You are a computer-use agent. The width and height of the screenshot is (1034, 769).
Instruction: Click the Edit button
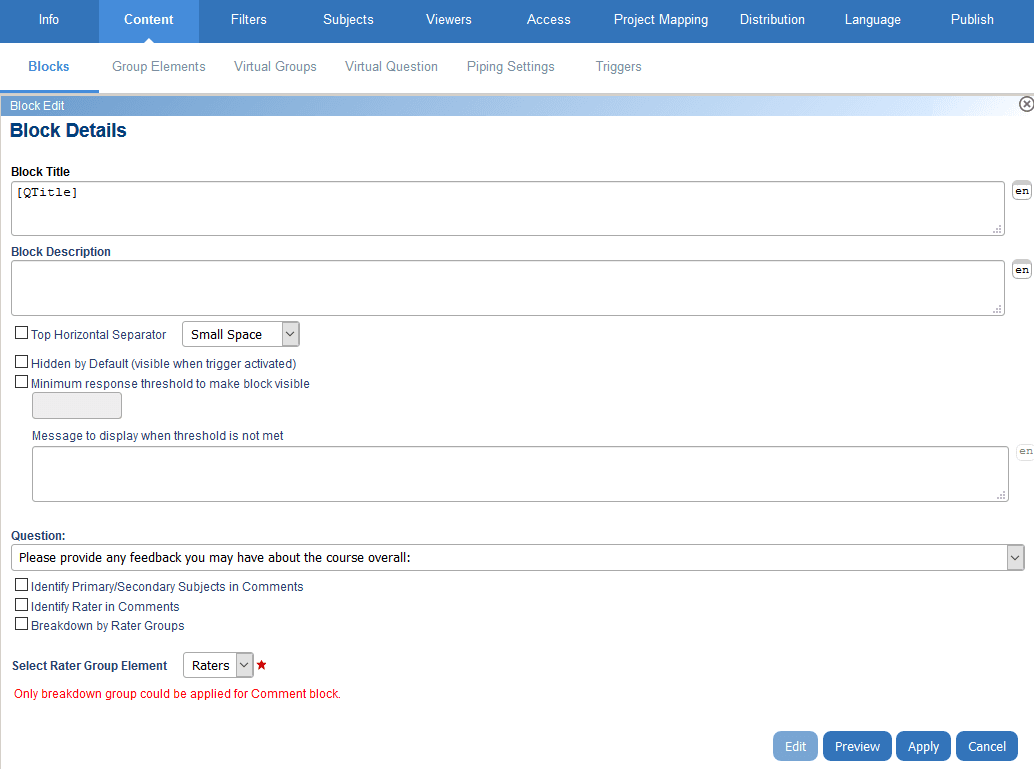[795, 746]
